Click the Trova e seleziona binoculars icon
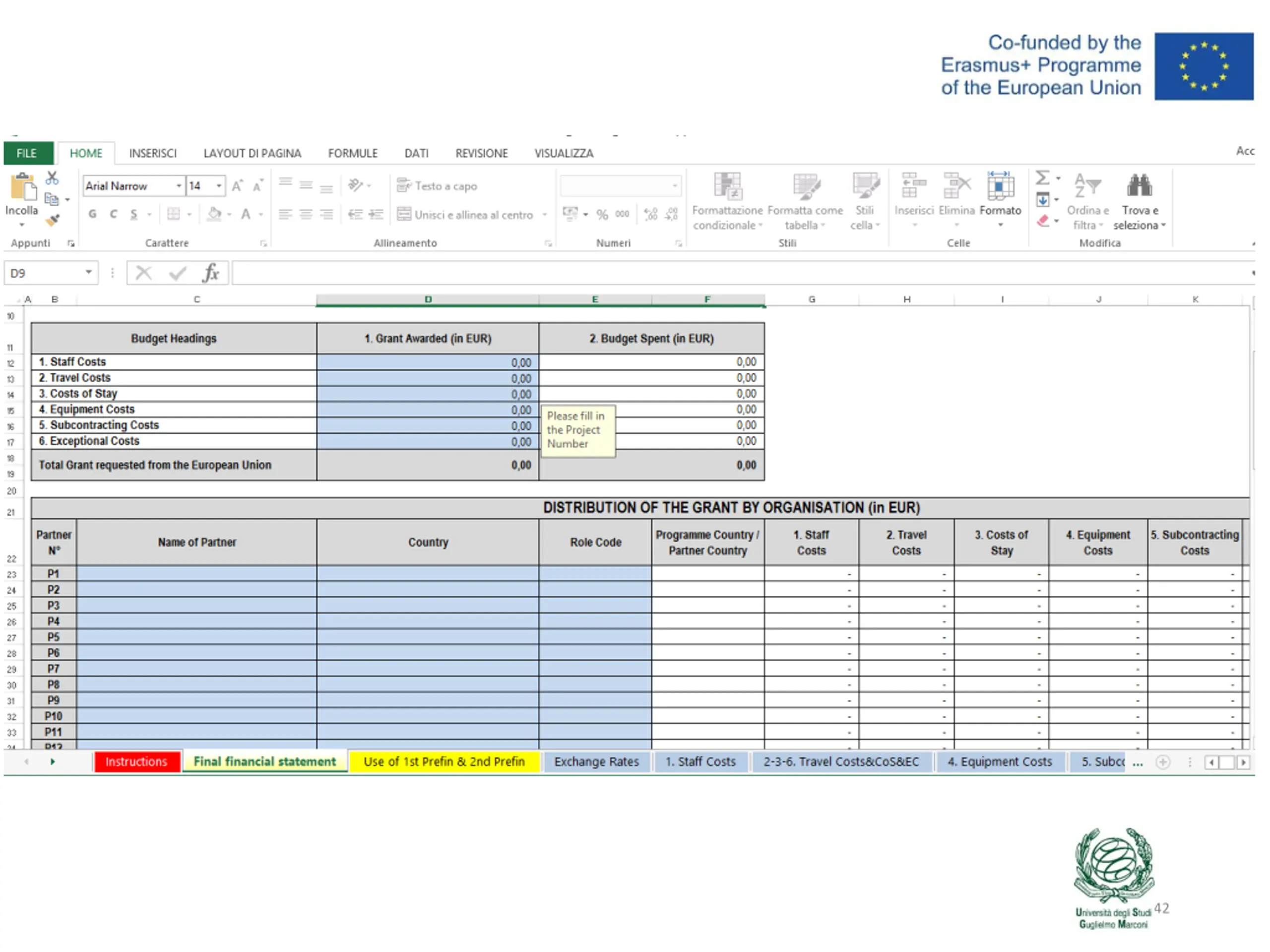Screen dimensions: 1270x952 click(1139, 186)
